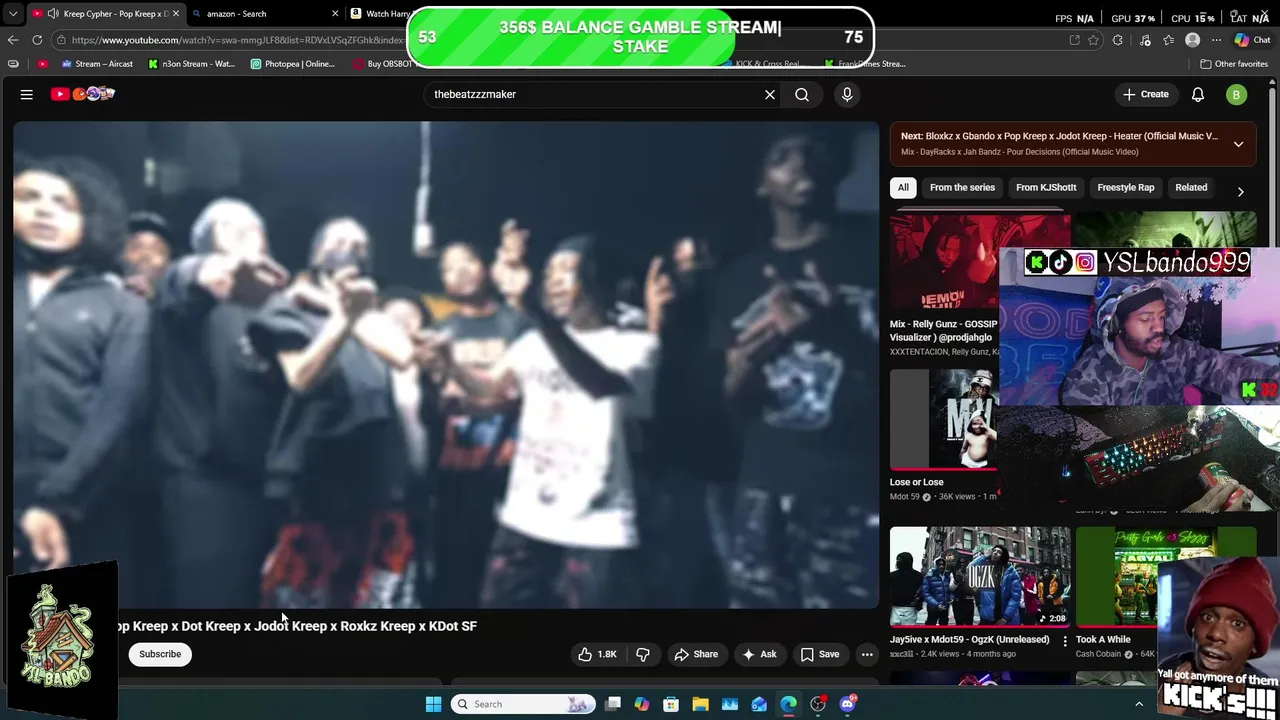Subscribe to the channel
Screen dimensions: 1280x720
point(160,654)
